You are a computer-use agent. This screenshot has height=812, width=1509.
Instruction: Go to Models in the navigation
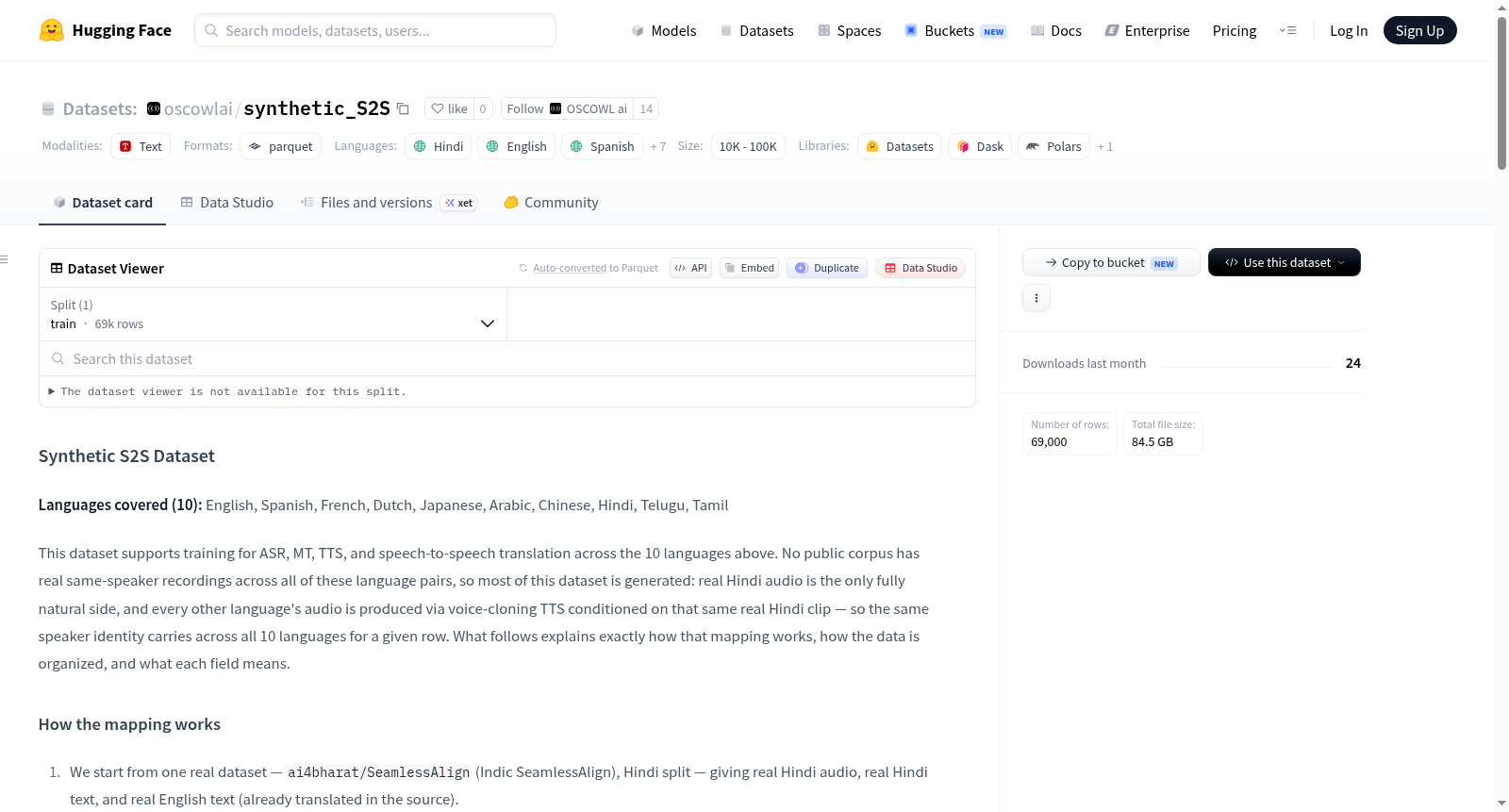[x=664, y=30]
